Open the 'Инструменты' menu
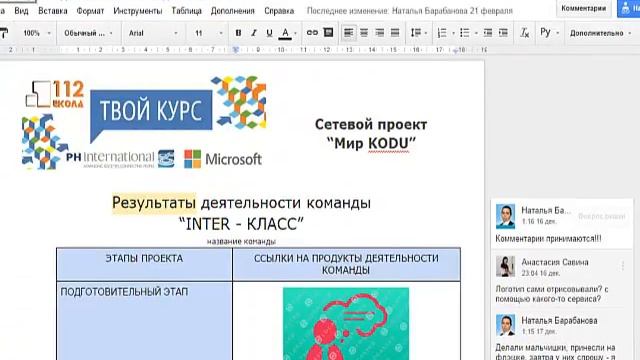The height and width of the screenshot is (360, 640). pos(138,11)
